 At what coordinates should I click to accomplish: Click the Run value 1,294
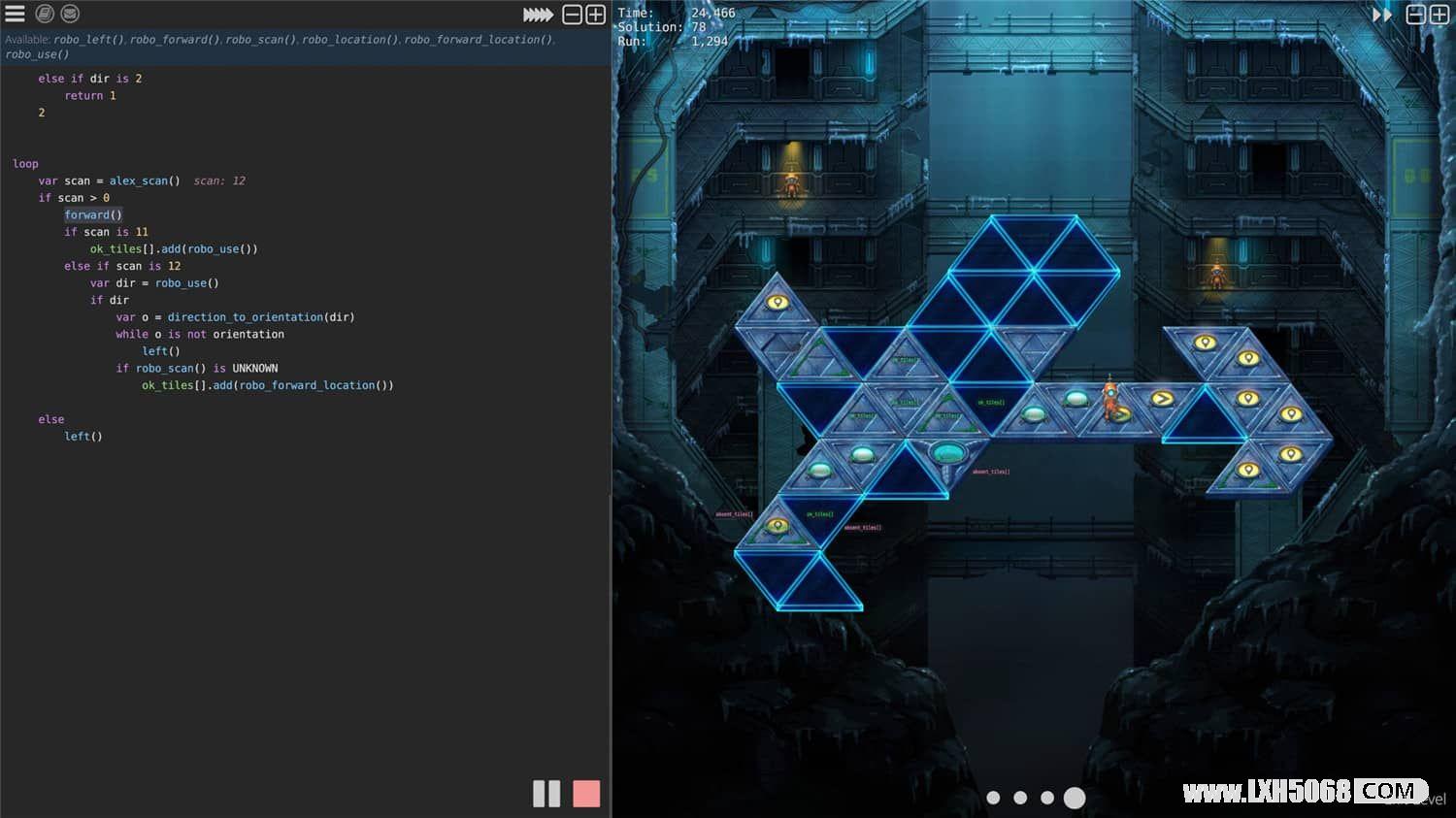point(710,41)
